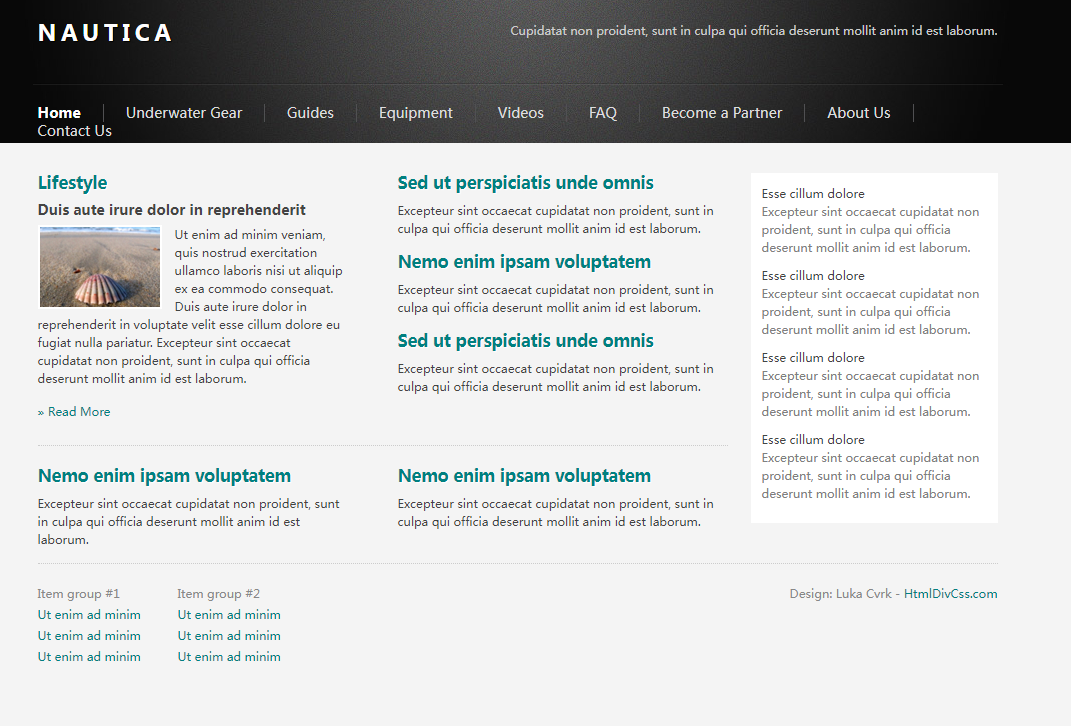
Task: Click the HtmlDivCss.com footer link
Action: tap(950, 594)
